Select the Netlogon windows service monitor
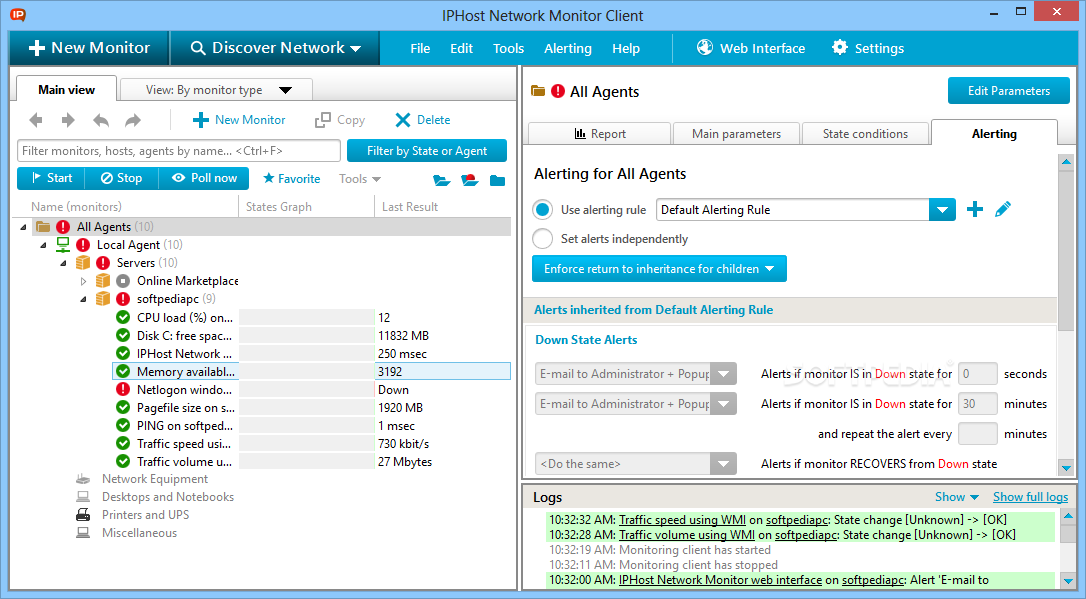Viewport: 1086px width, 599px height. pyautogui.click(x=312, y=390)
